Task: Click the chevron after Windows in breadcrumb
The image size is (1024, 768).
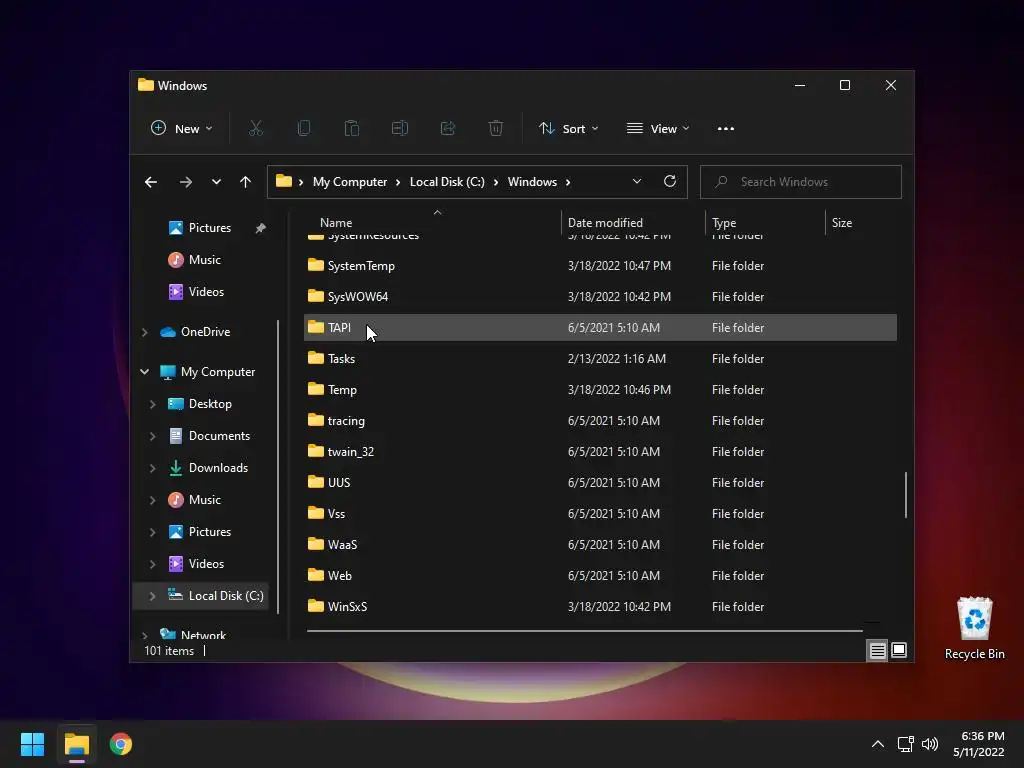Action: pyautogui.click(x=568, y=182)
